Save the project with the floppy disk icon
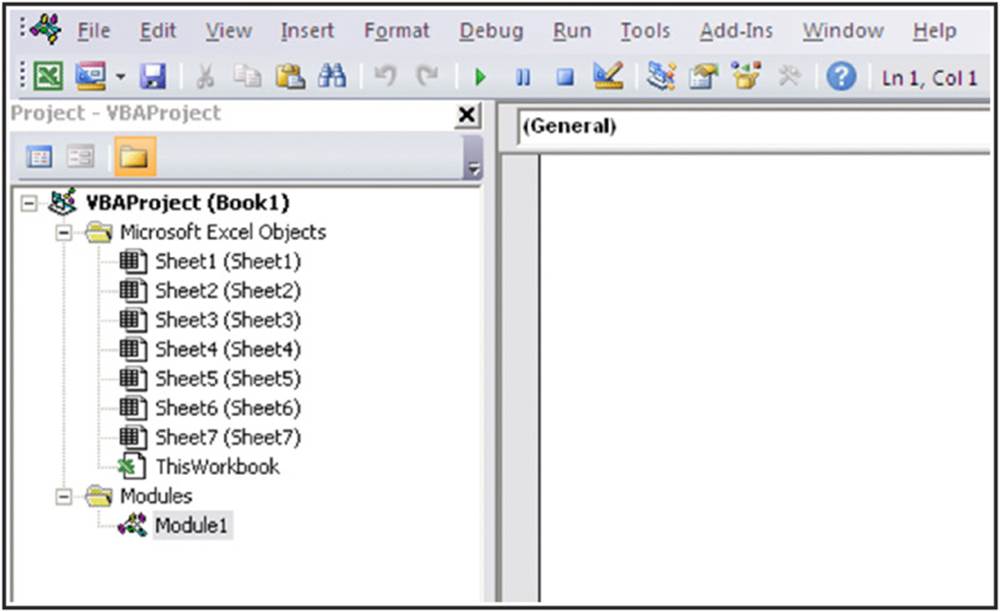This screenshot has width=1000, height=612. point(152,77)
